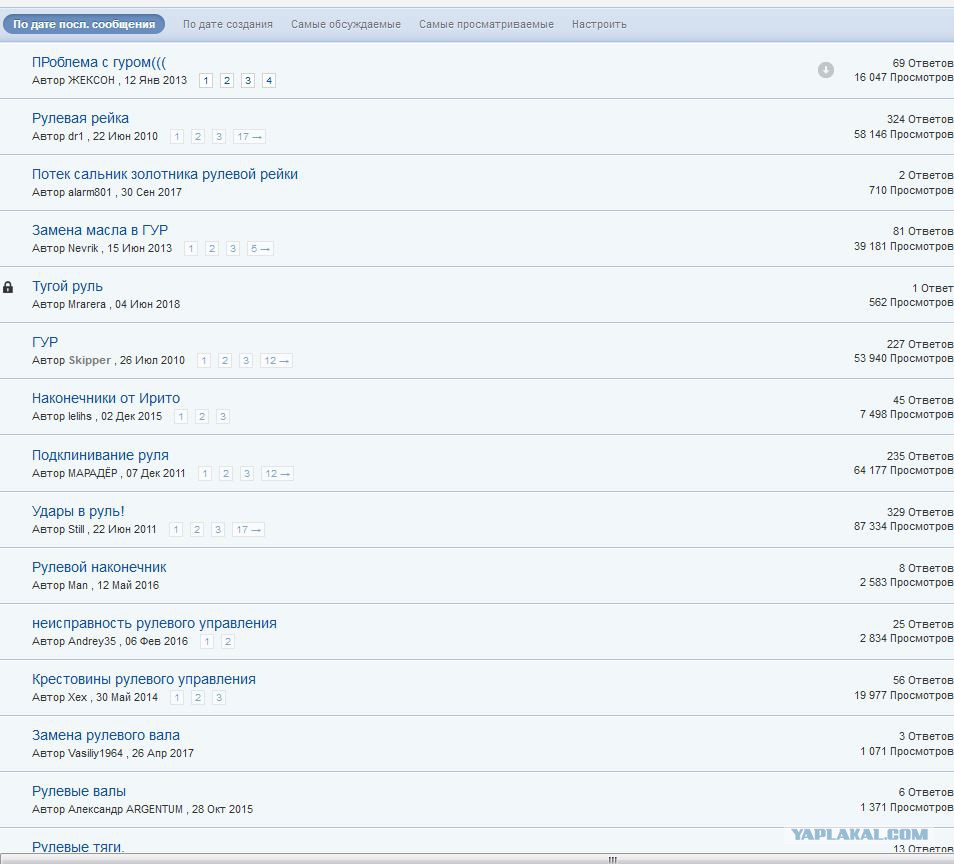Jump to last page 12 of Подклинивание руля

click(x=277, y=473)
